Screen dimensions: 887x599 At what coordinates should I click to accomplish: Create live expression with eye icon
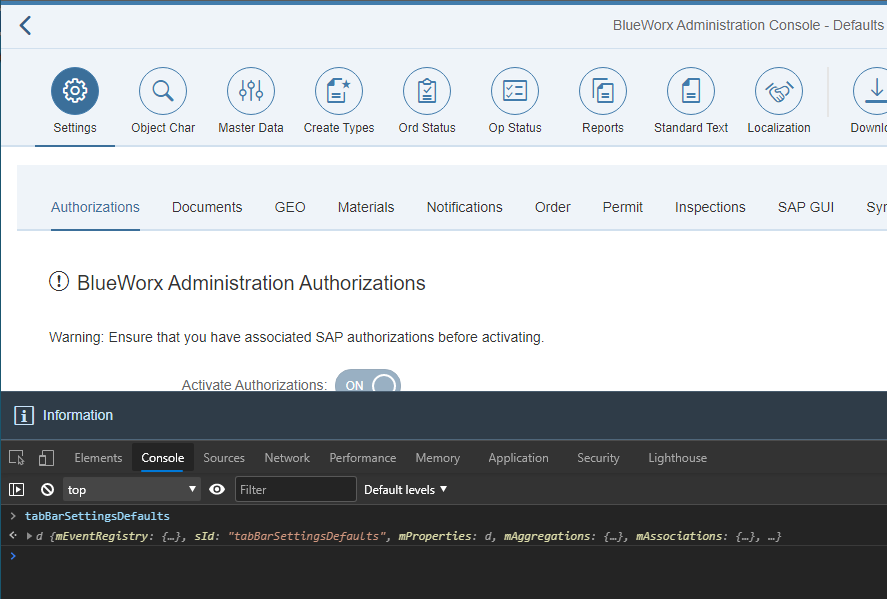tap(217, 489)
